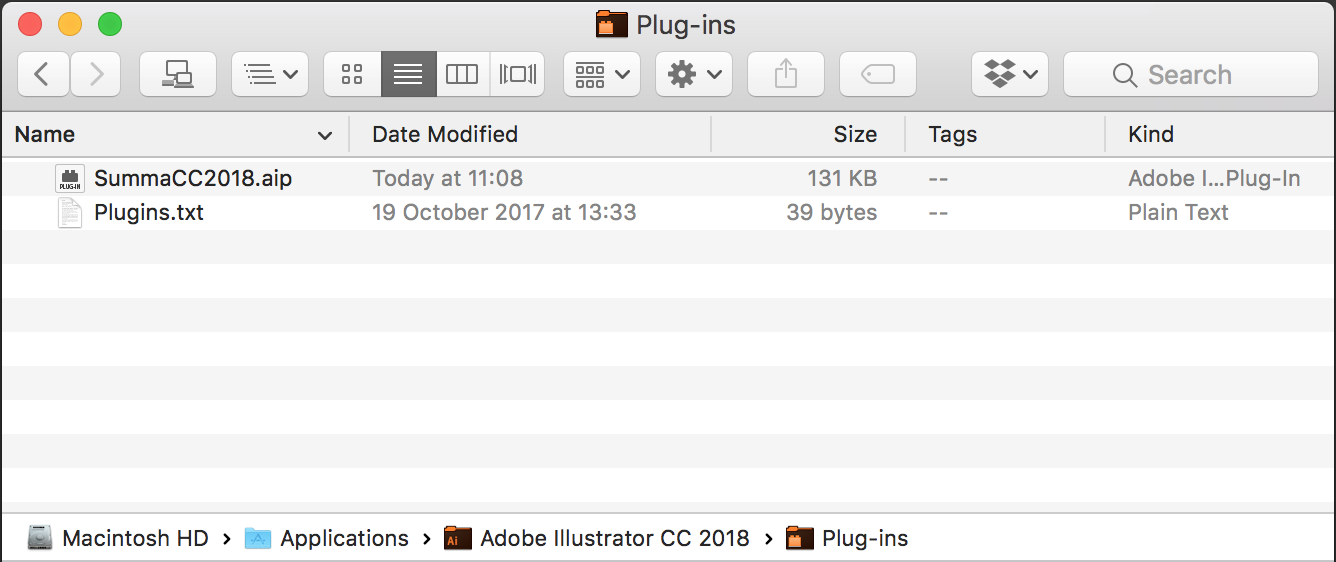Click Adobe Illustrator CC 2018 in path bar

tap(597, 538)
